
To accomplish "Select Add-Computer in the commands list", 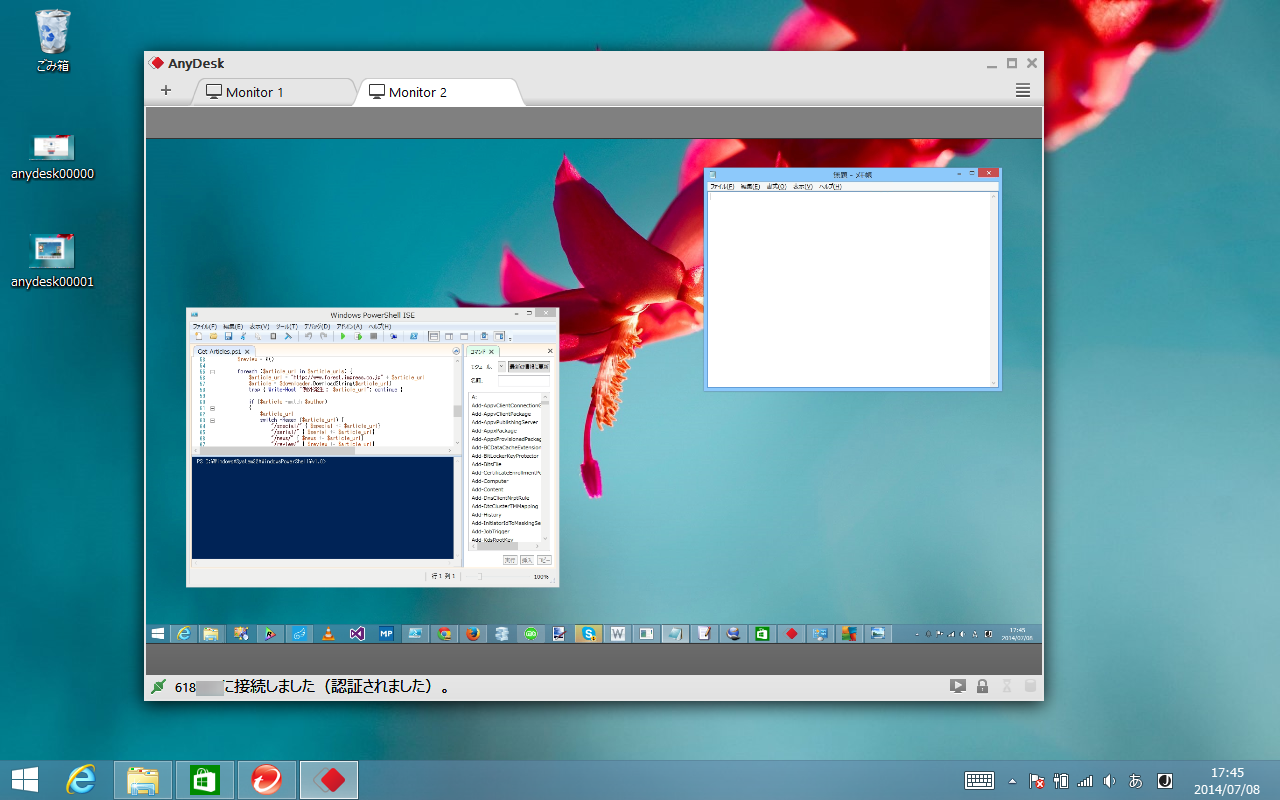I will pos(490,481).
